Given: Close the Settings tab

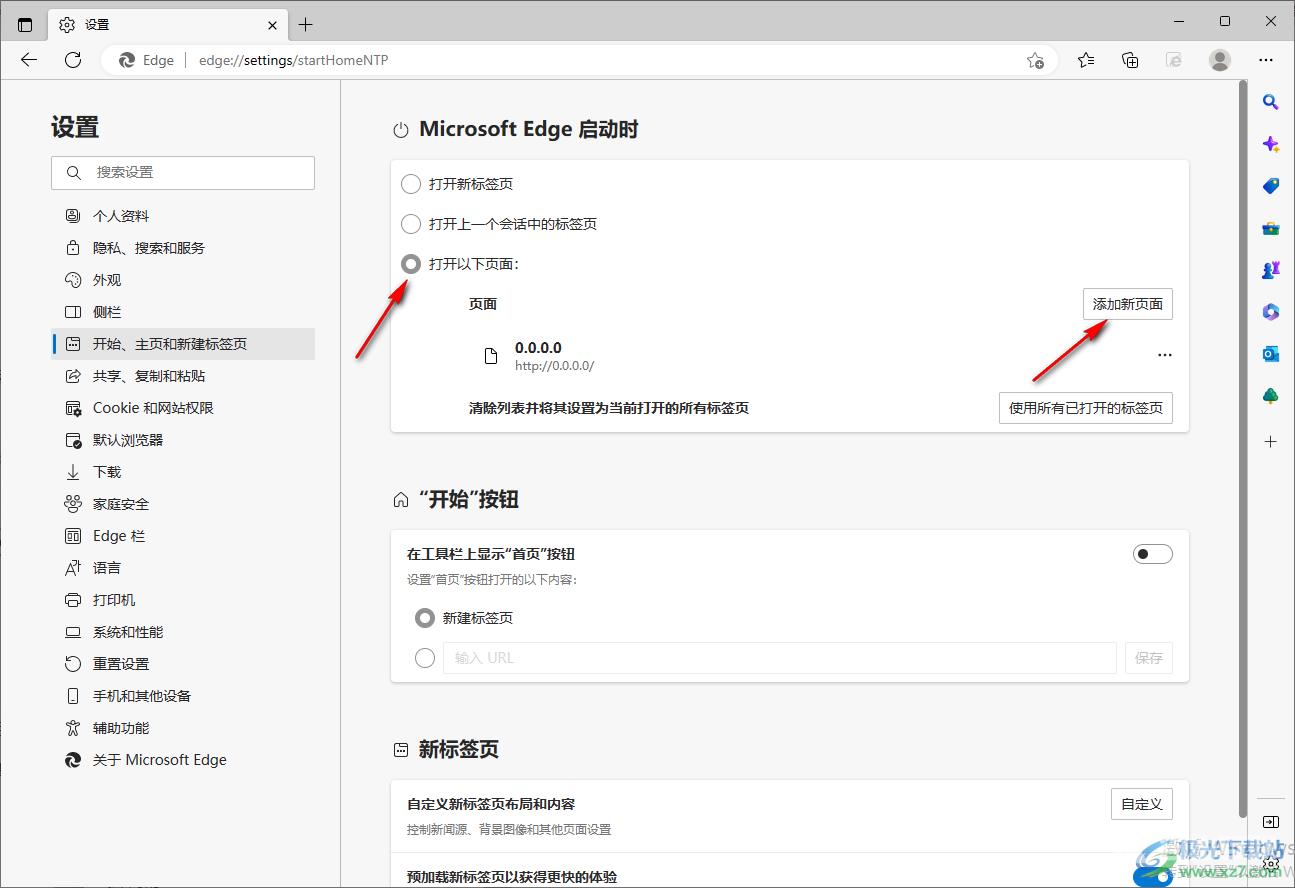Looking at the screenshot, I should pyautogui.click(x=273, y=24).
